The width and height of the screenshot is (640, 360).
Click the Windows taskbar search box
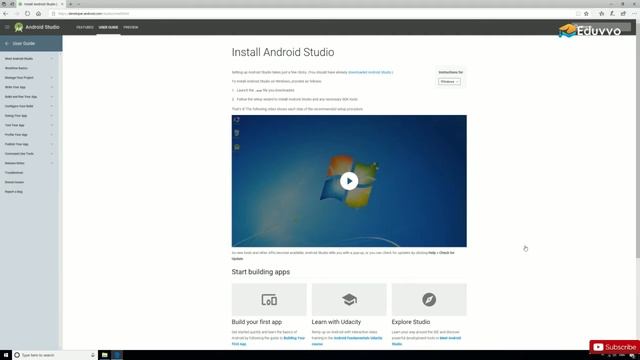(x=54, y=355)
